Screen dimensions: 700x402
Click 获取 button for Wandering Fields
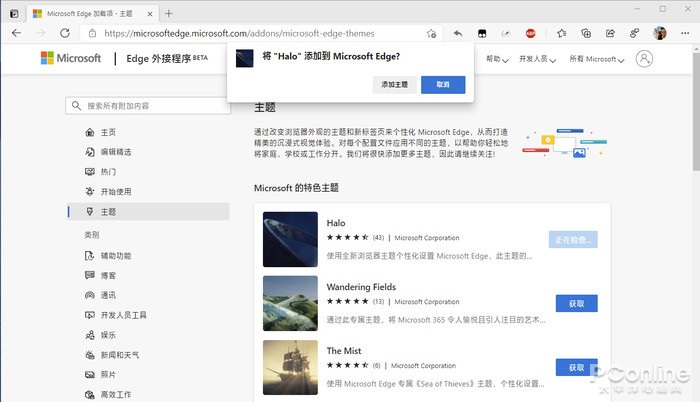point(576,303)
